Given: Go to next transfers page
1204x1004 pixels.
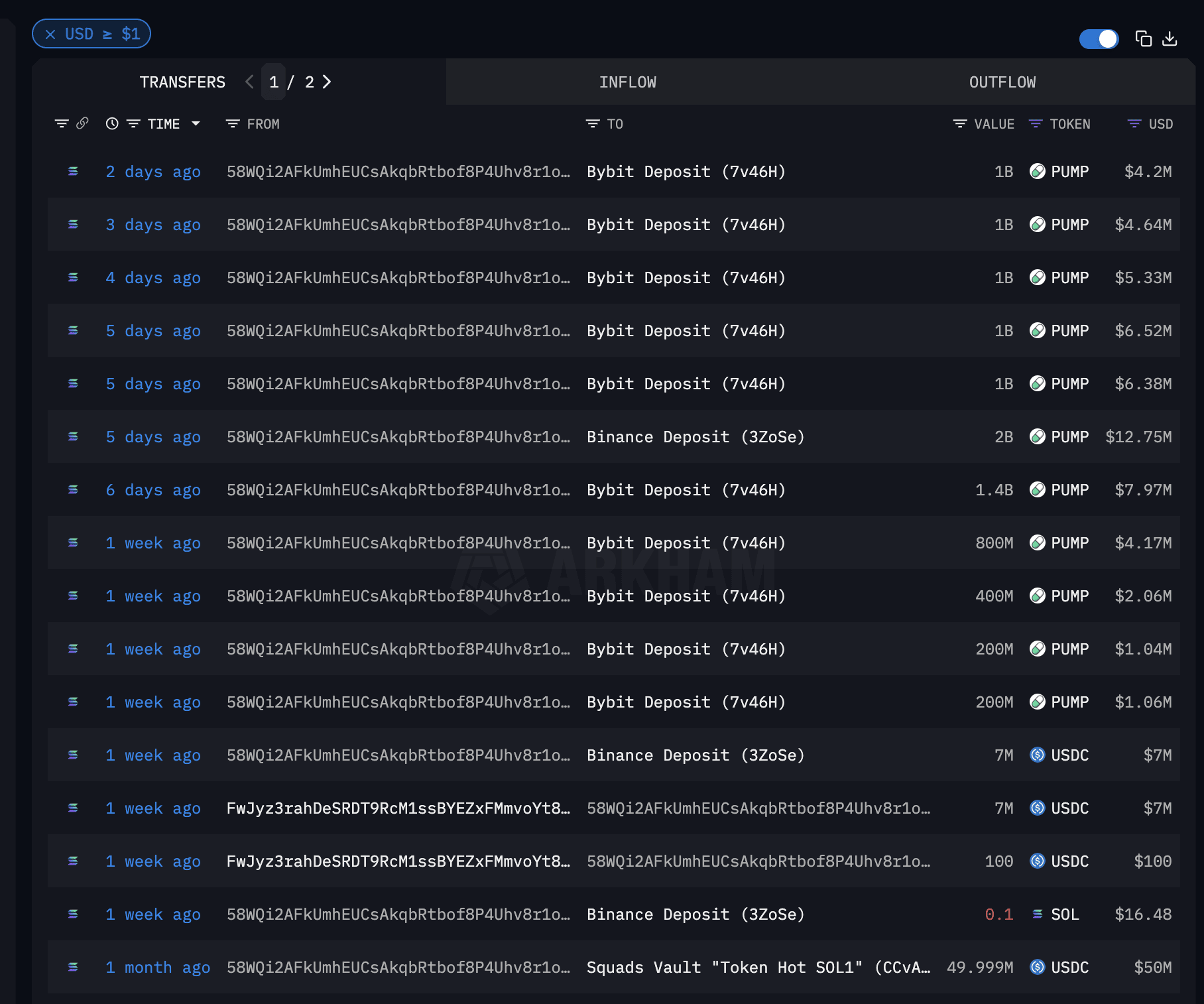Looking at the screenshot, I should pyautogui.click(x=327, y=82).
